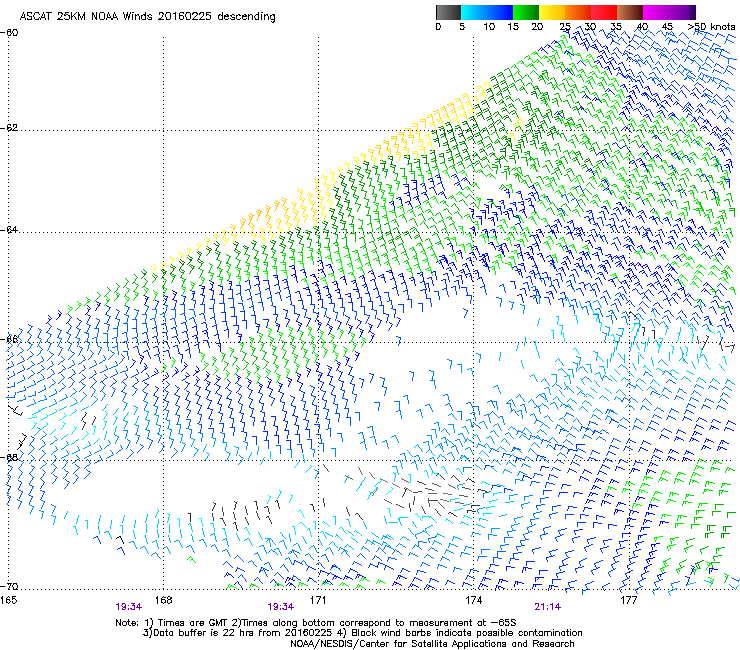Viewport: 740px width, 650px height.
Task: Click the '-60' latitude axis label
Action: pyautogui.click(x=9, y=33)
